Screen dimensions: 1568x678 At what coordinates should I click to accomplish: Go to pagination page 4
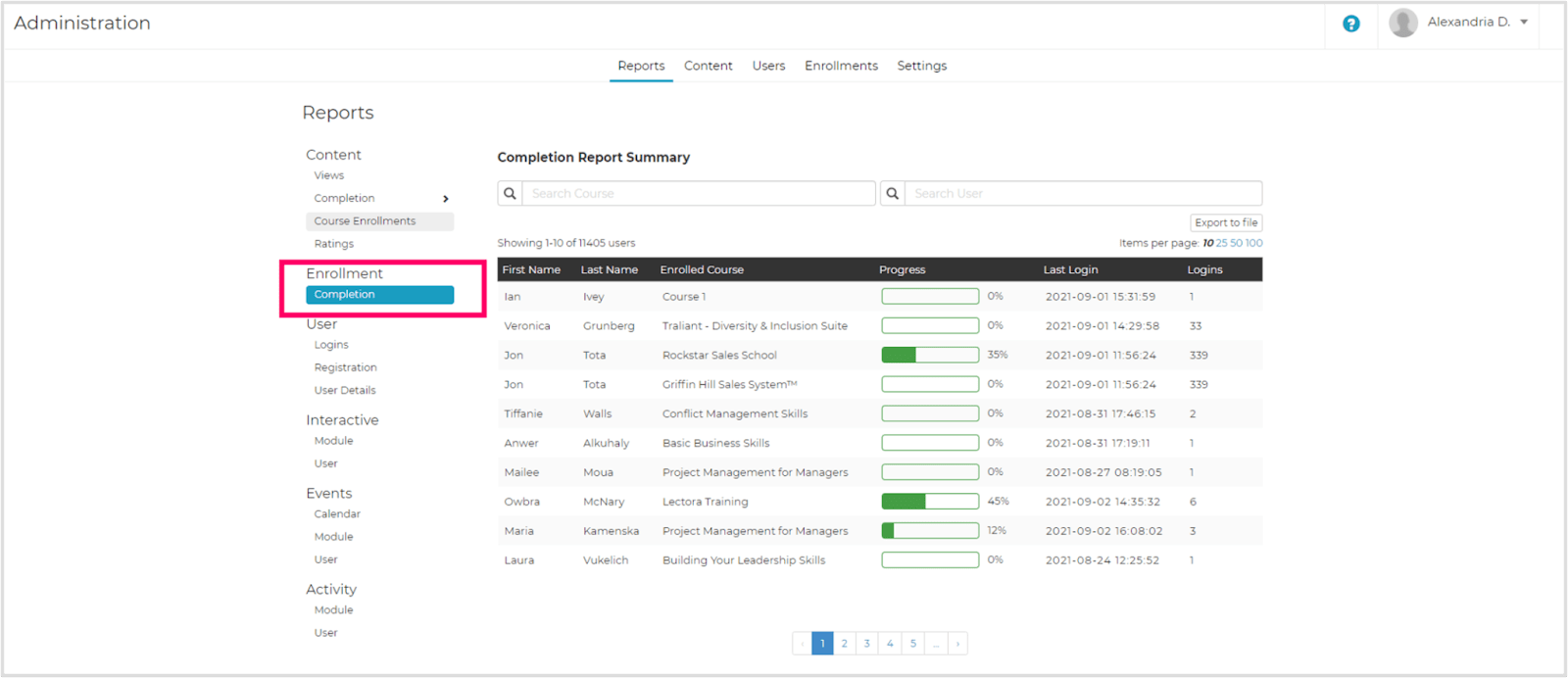[x=890, y=644]
